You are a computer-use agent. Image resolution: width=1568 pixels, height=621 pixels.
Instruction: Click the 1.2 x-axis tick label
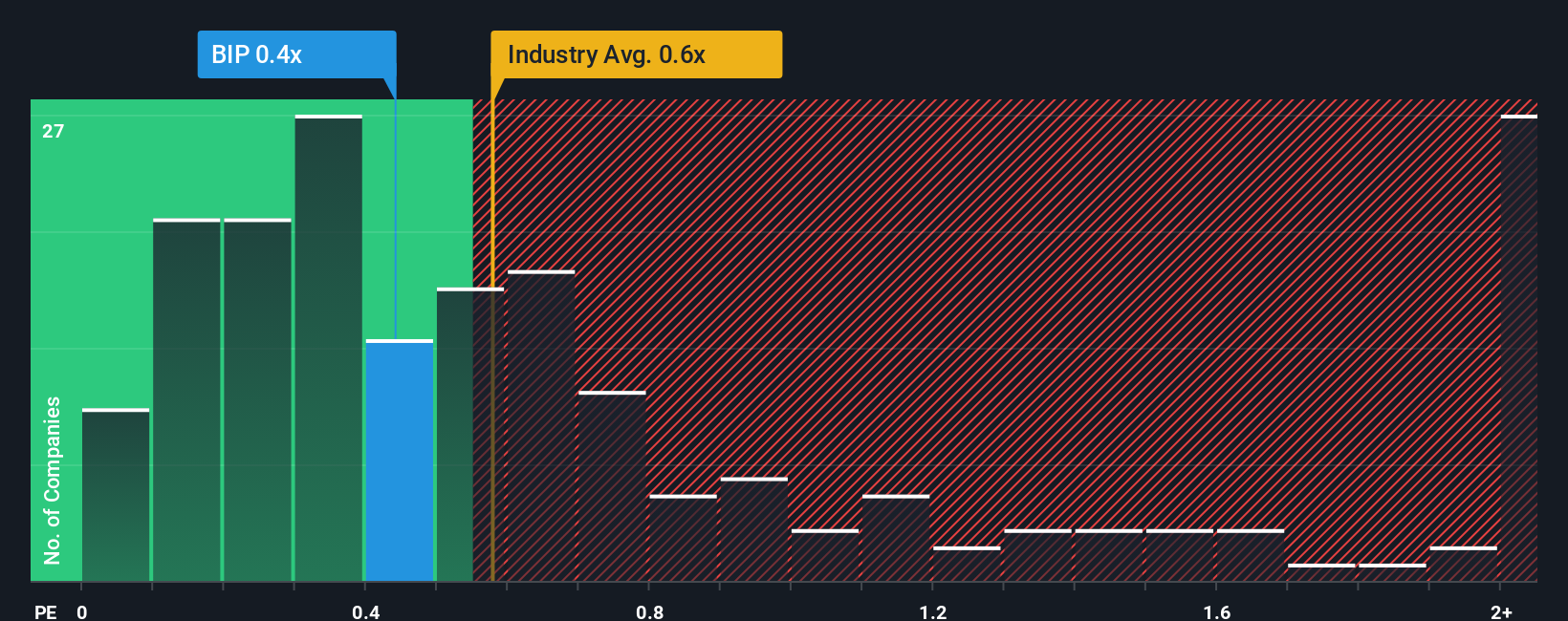(x=933, y=611)
